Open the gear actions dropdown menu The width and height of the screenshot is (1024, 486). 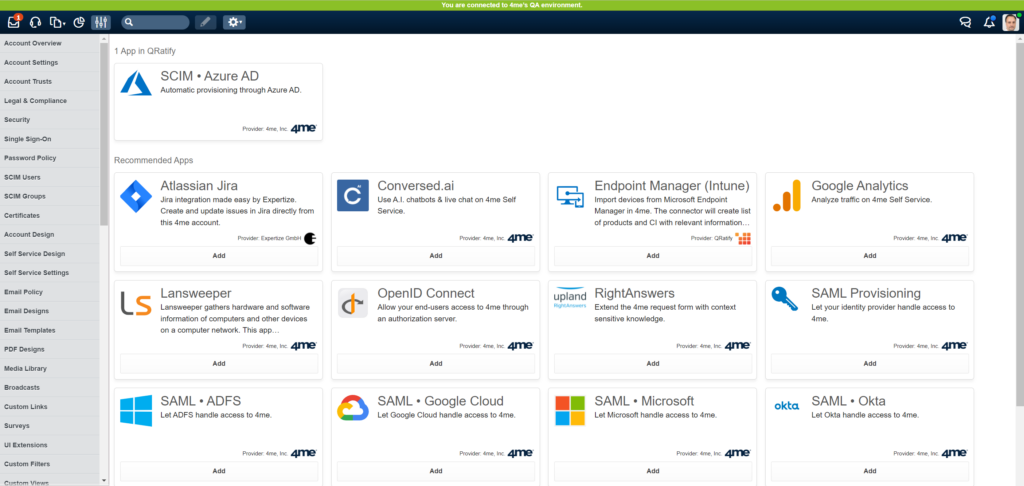pyautogui.click(x=235, y=22)
